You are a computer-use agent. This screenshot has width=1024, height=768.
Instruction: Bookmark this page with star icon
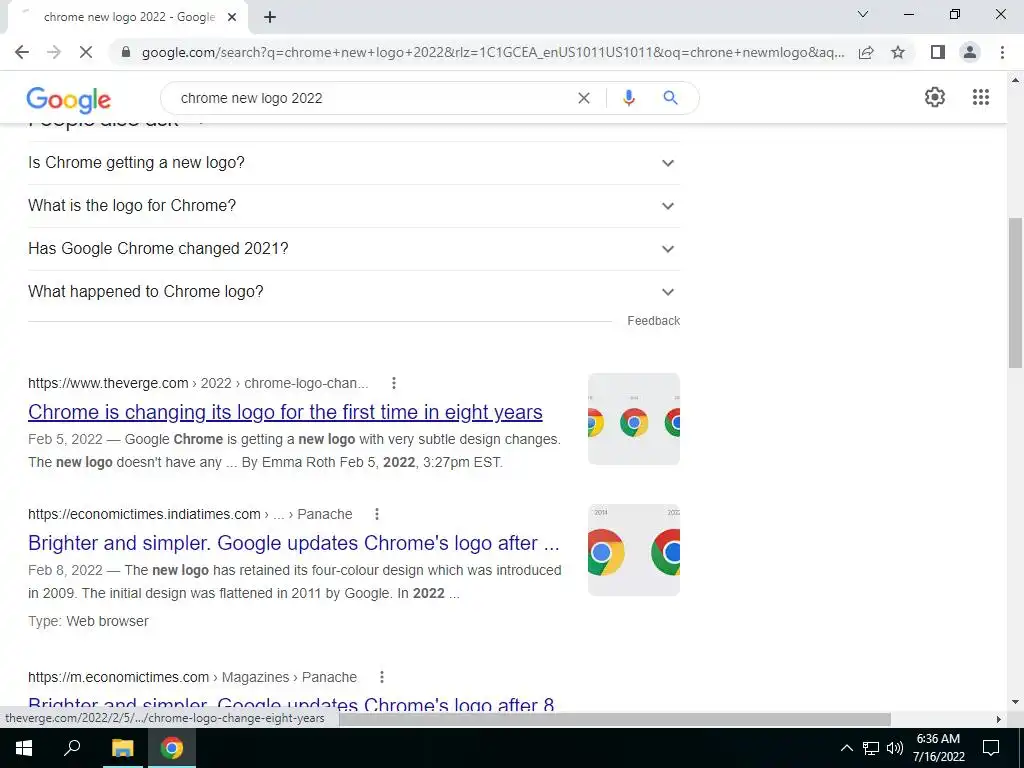[x=898, y=52]
